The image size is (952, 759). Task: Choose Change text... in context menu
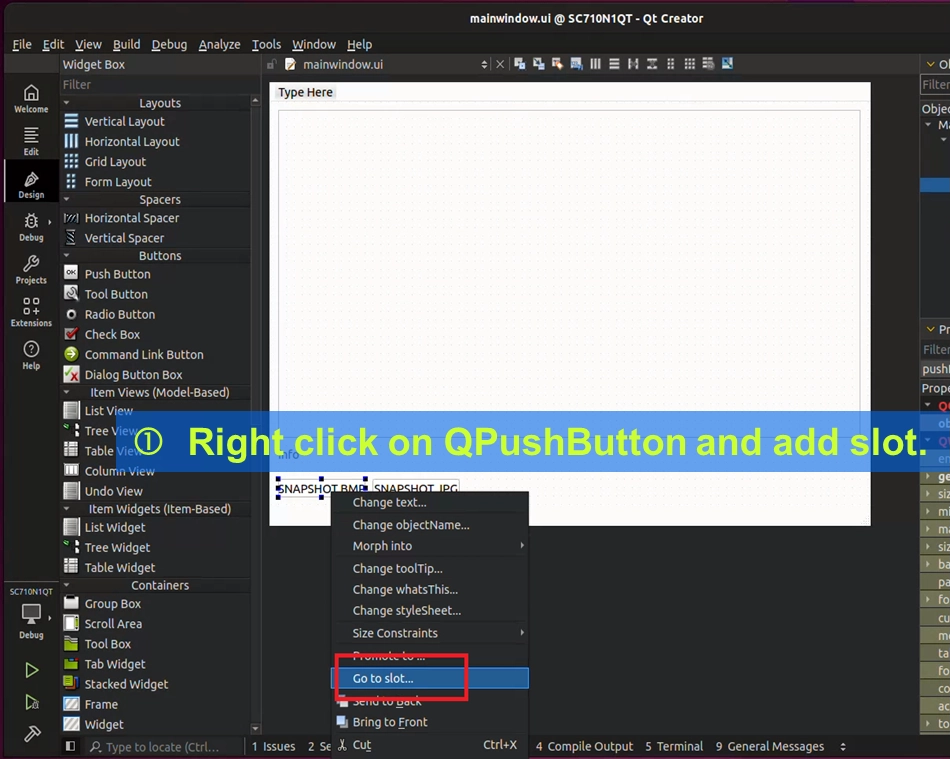coord(430,502)
